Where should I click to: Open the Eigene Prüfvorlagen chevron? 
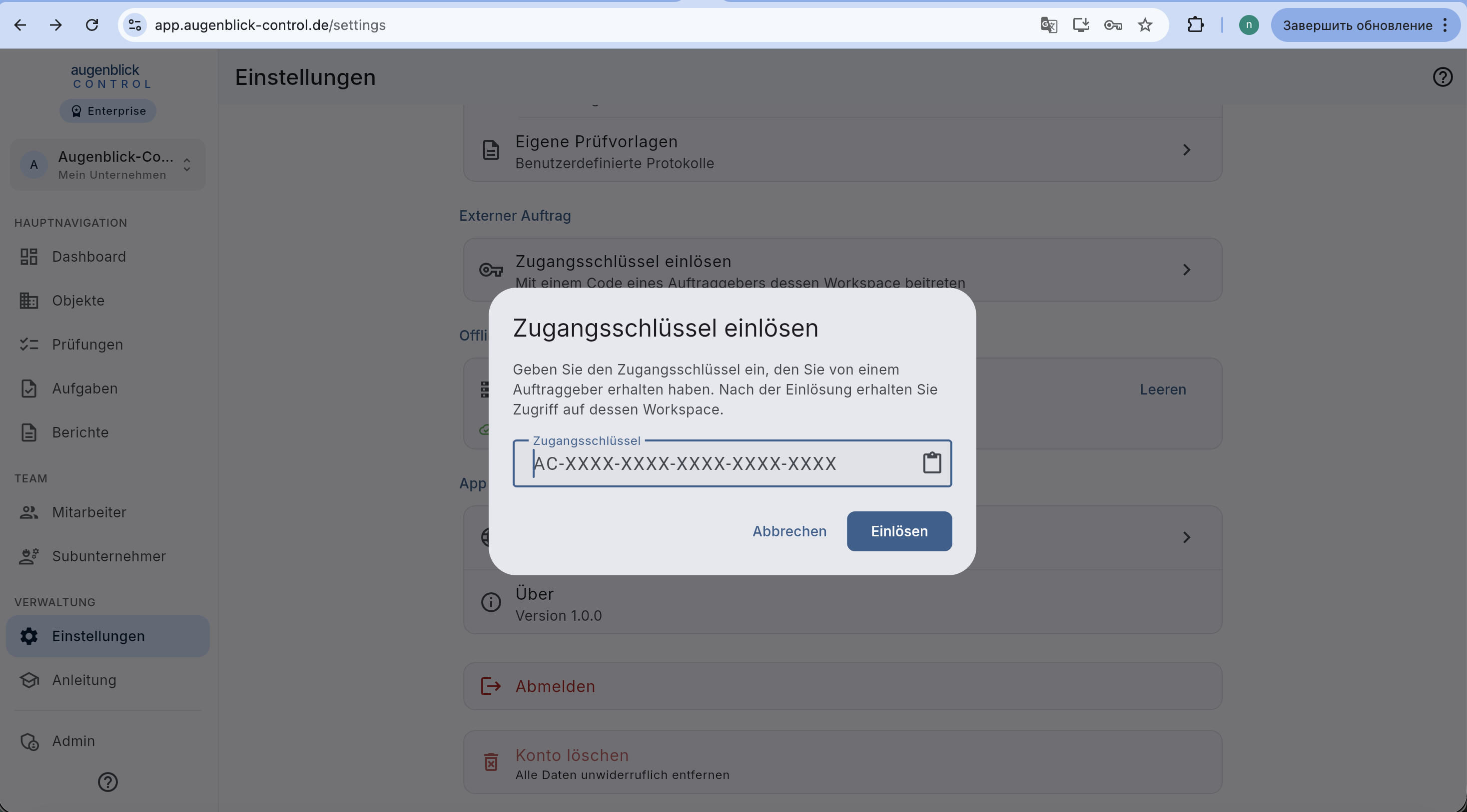tap(1186, 150)
